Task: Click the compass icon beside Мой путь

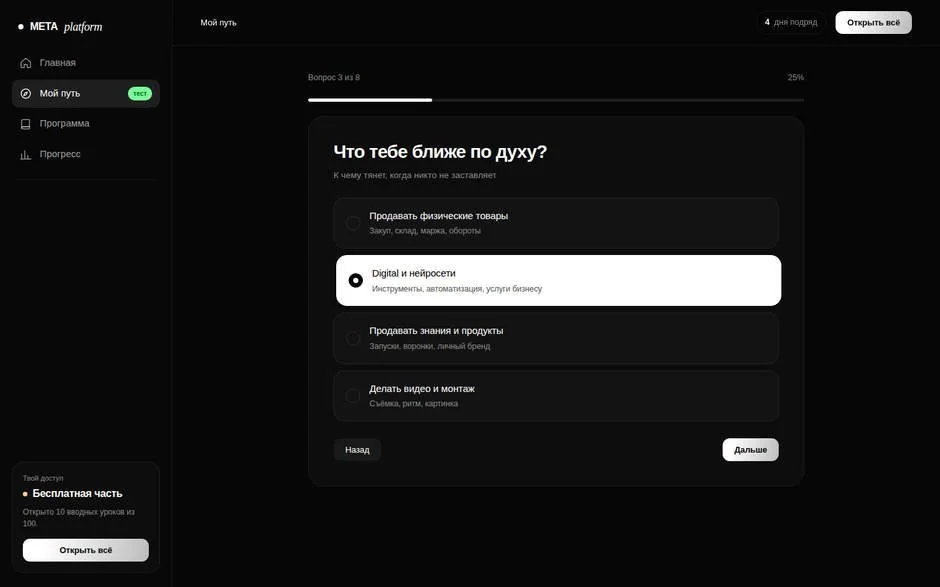Action: [x=26, y=94]
